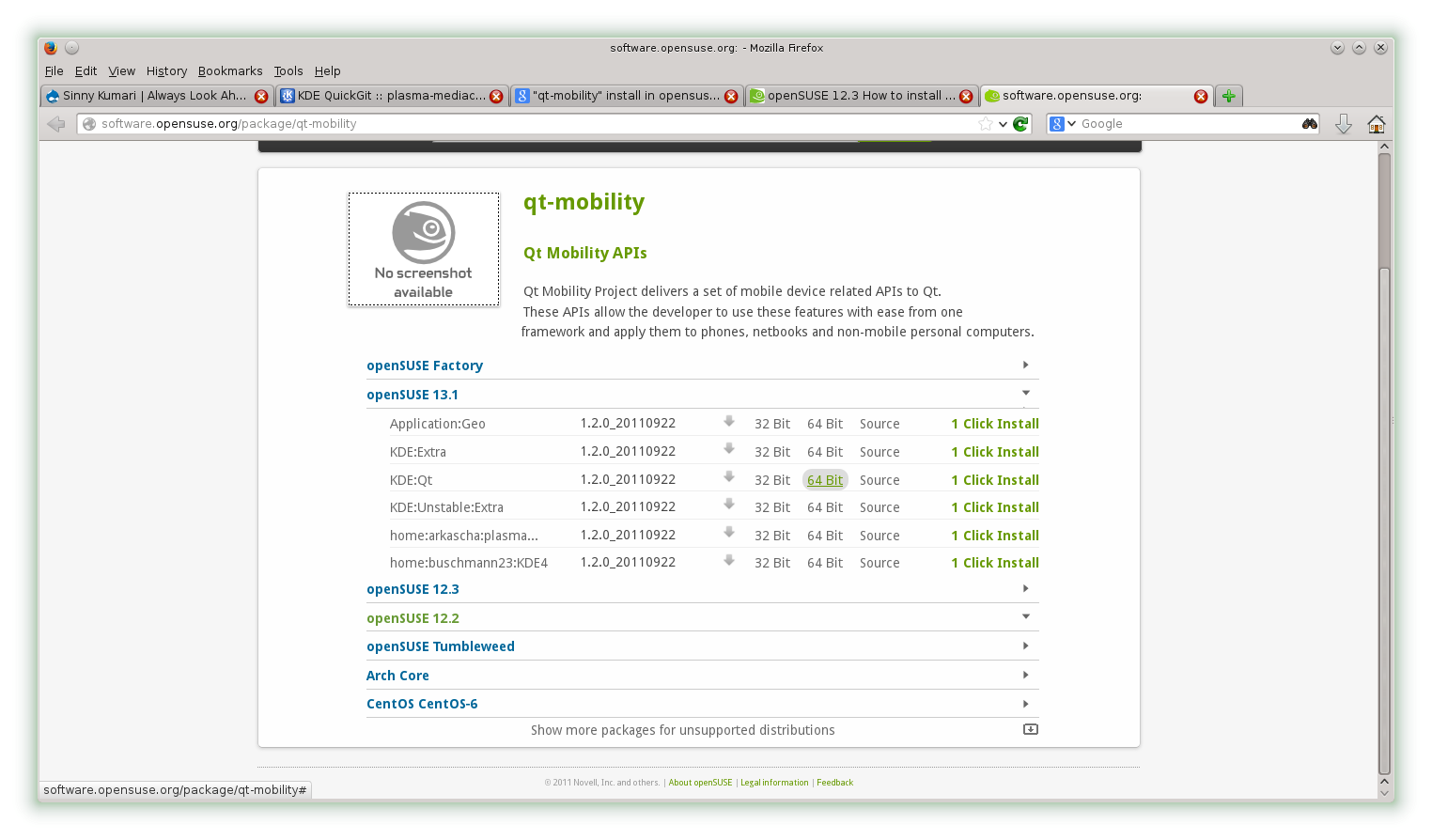1432x840 pixels.
Task: Click the No screenshot available thumbnail
Action: coord(424,249)
